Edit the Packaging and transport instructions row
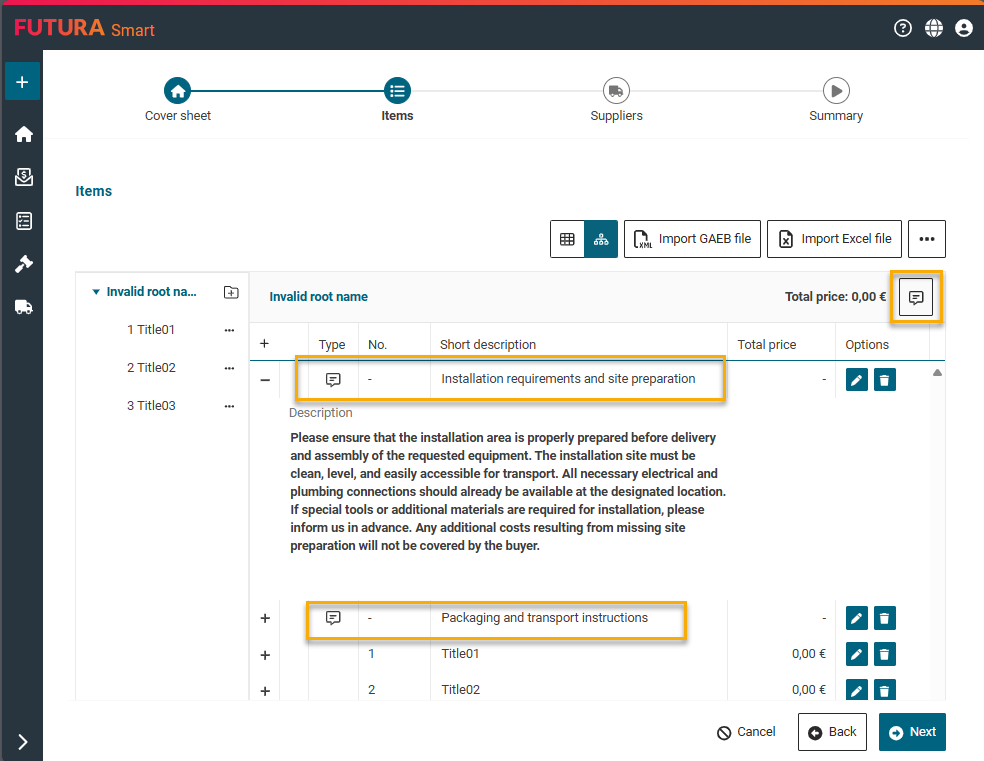984x761 pixels. coord(856,619)
